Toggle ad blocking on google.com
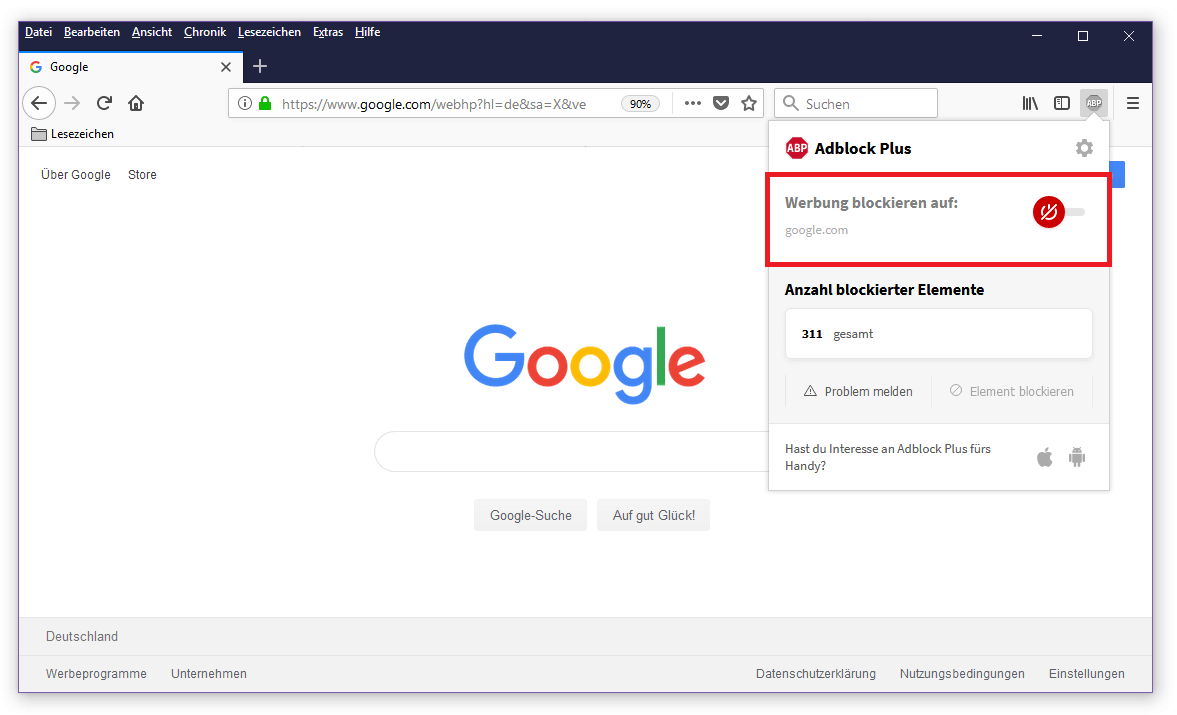 (1058, 212)
